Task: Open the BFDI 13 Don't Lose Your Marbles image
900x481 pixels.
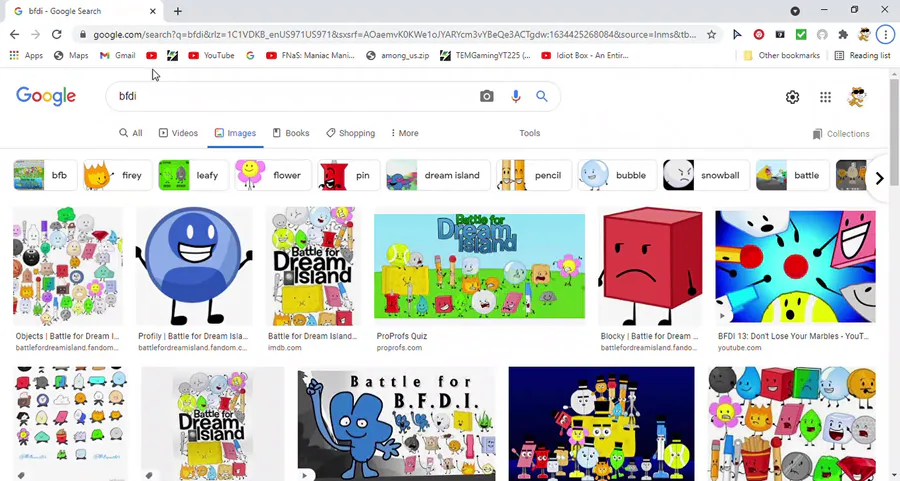Action: tap(796, 266)
